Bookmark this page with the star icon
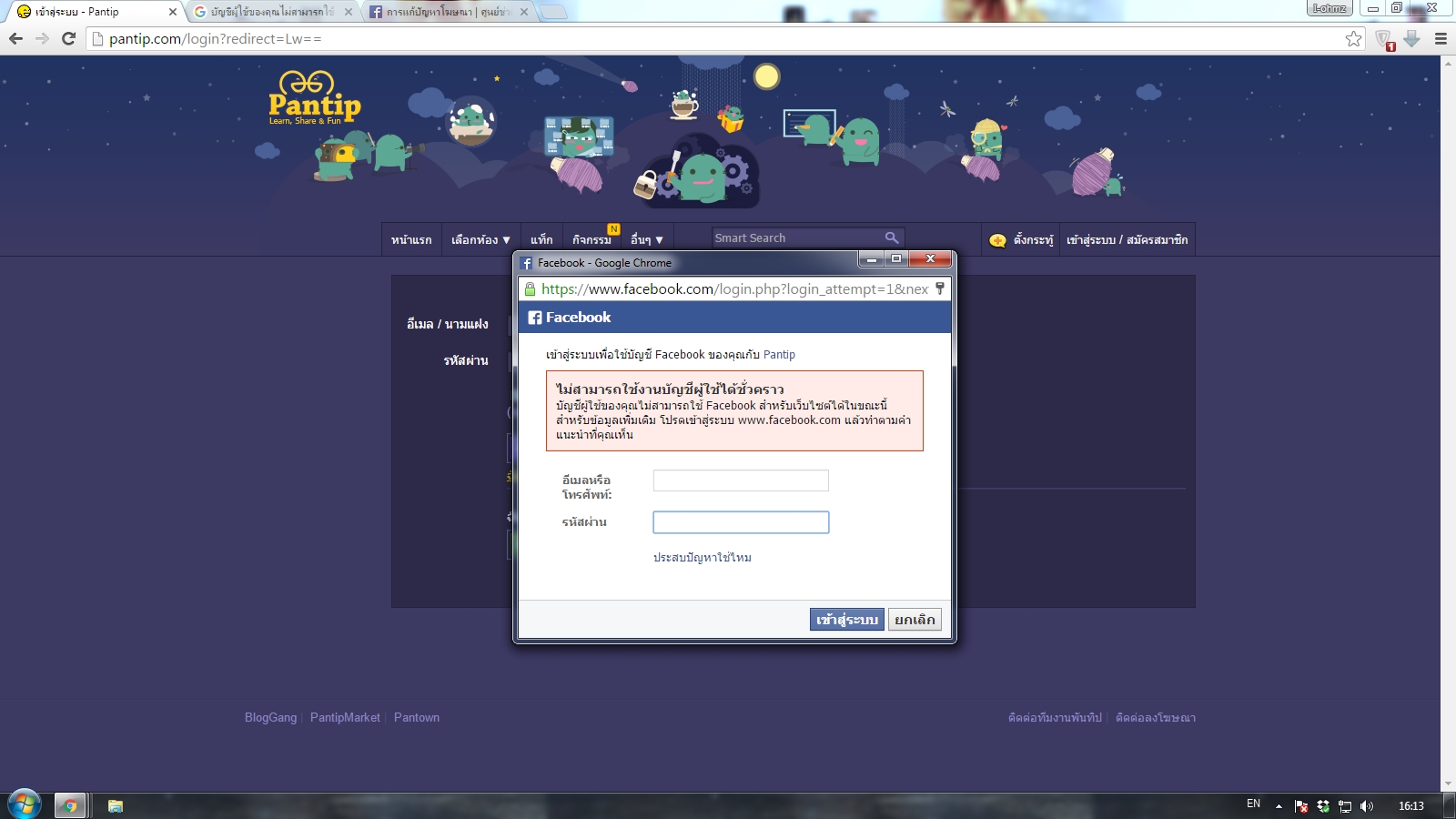This screenshot has height=819, width=1456. point(1354,38)
